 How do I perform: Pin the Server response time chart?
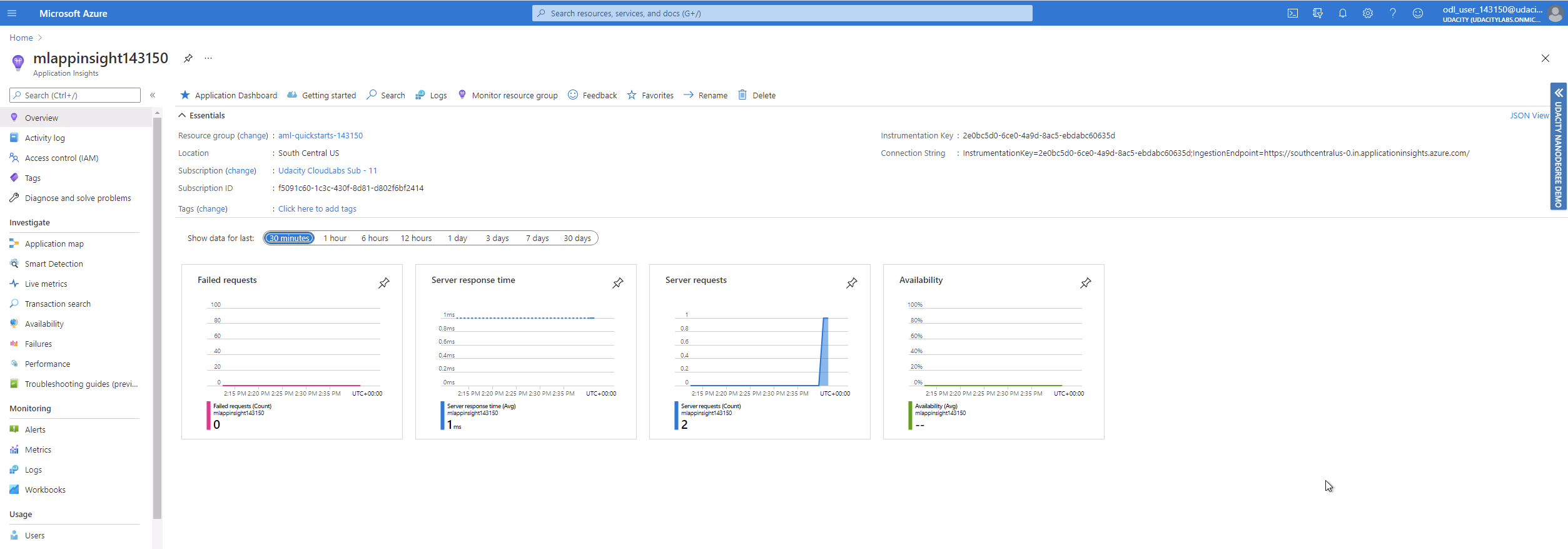(x=618, y=283)
